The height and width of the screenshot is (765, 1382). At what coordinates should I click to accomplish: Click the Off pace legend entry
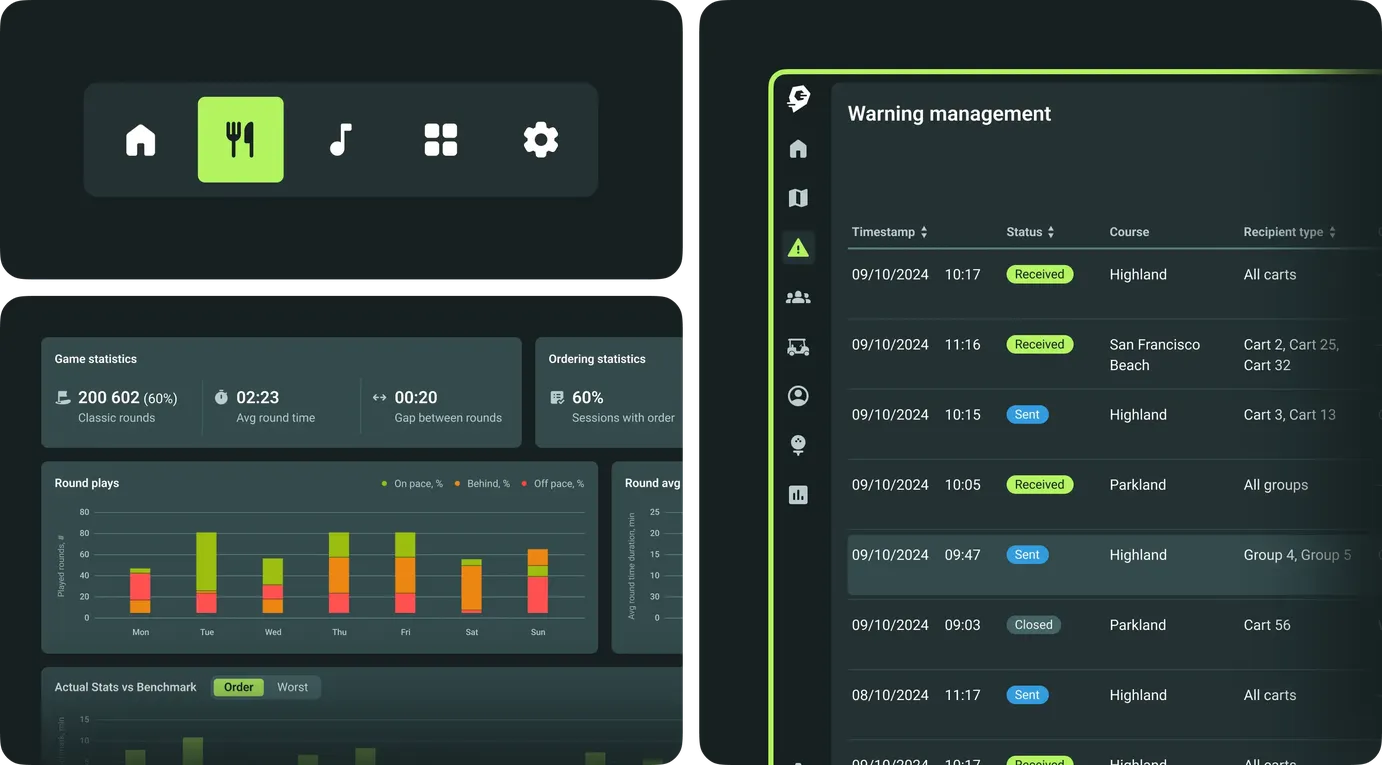click(x=553, y=484)
